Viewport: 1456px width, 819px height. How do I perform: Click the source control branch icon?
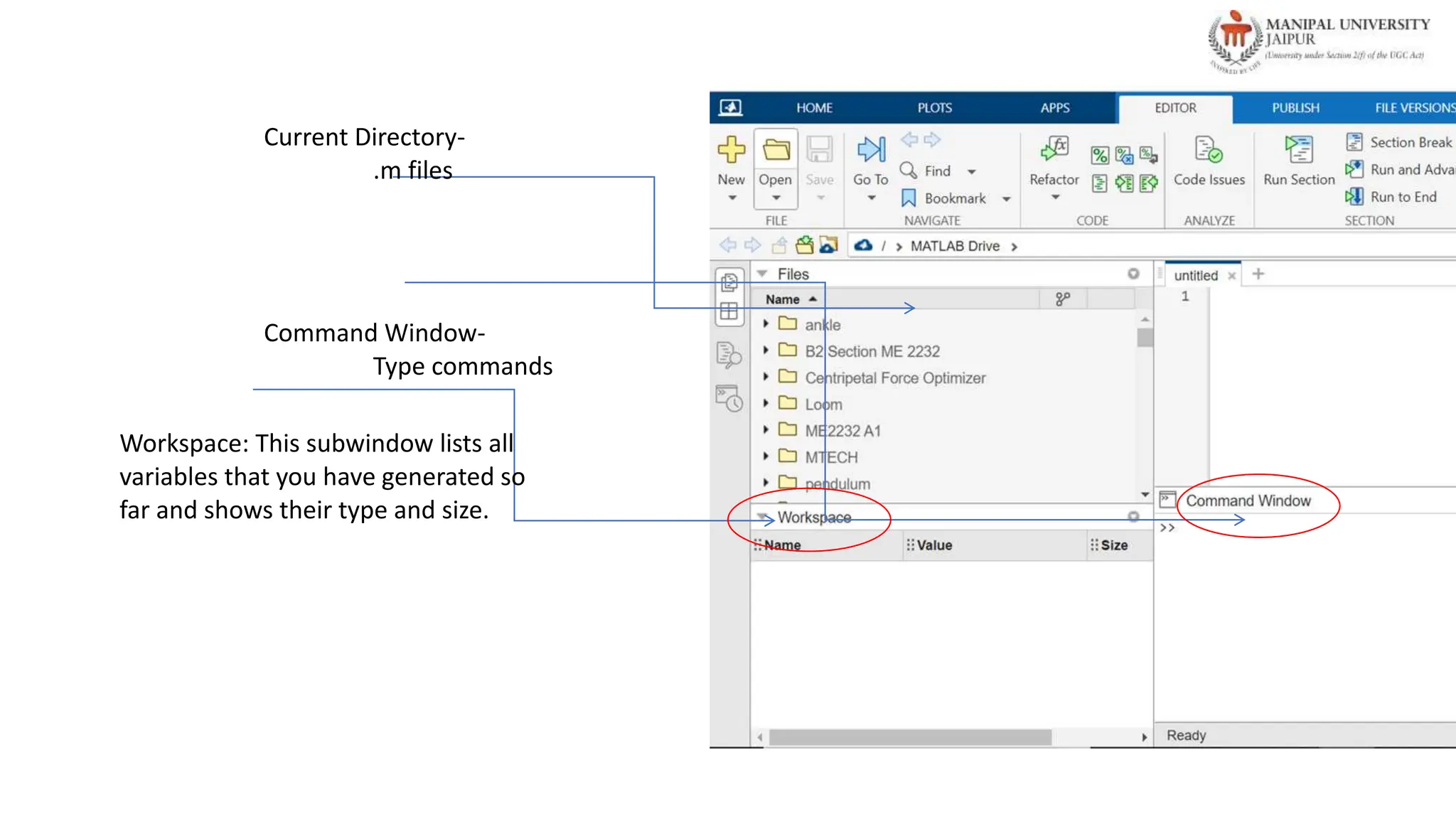click(x=1062, y=299)
